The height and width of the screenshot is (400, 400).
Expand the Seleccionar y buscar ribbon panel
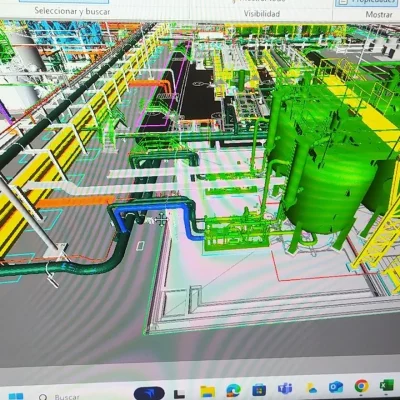click(x=72, y=11)
